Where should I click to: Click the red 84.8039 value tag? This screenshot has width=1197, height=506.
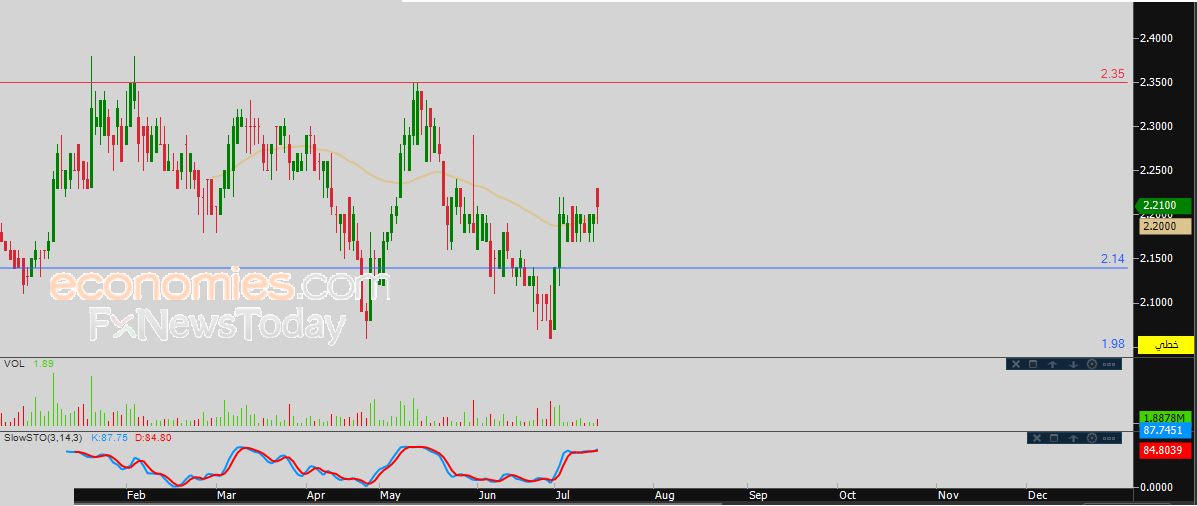(1165, 451)
